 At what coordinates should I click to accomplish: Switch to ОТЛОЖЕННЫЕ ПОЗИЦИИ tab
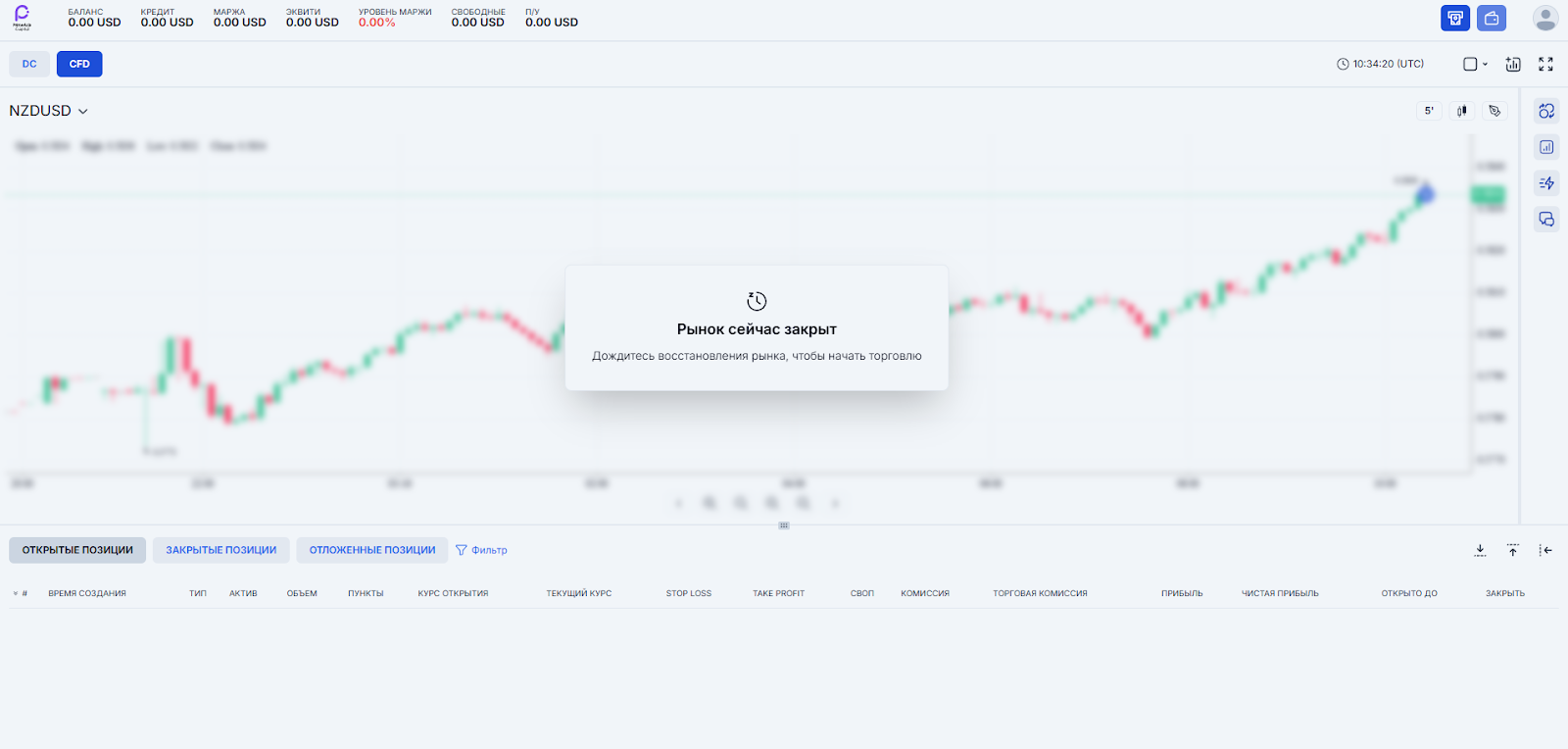372,550
